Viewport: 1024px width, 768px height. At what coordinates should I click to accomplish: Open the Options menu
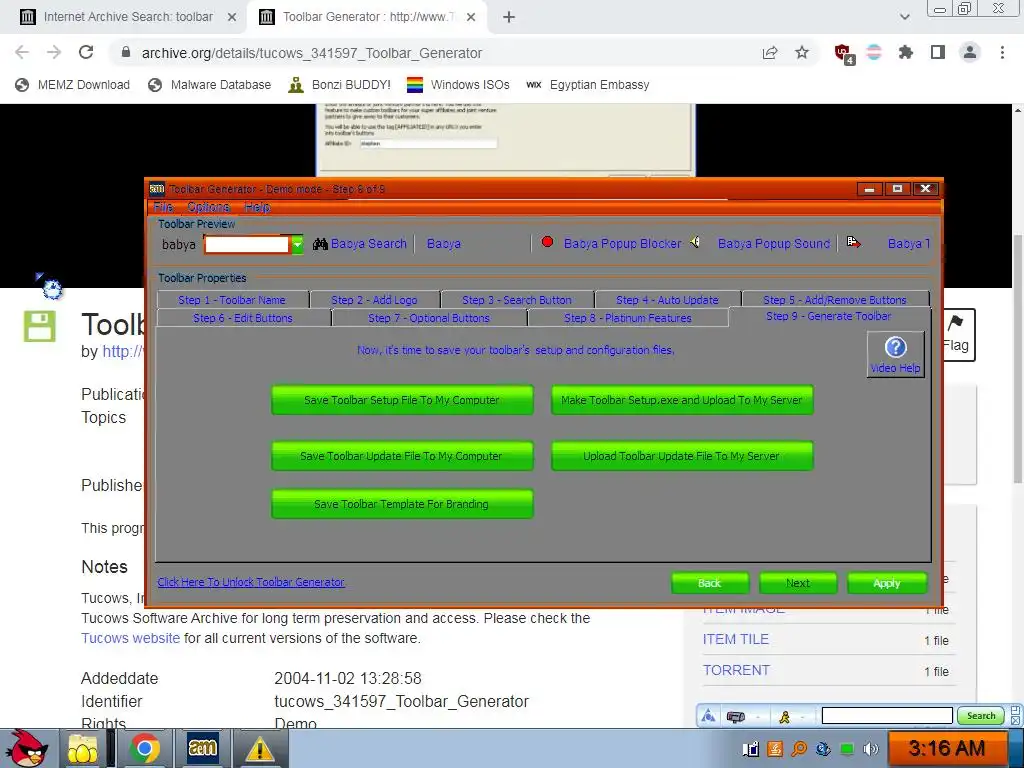point(208,207)
